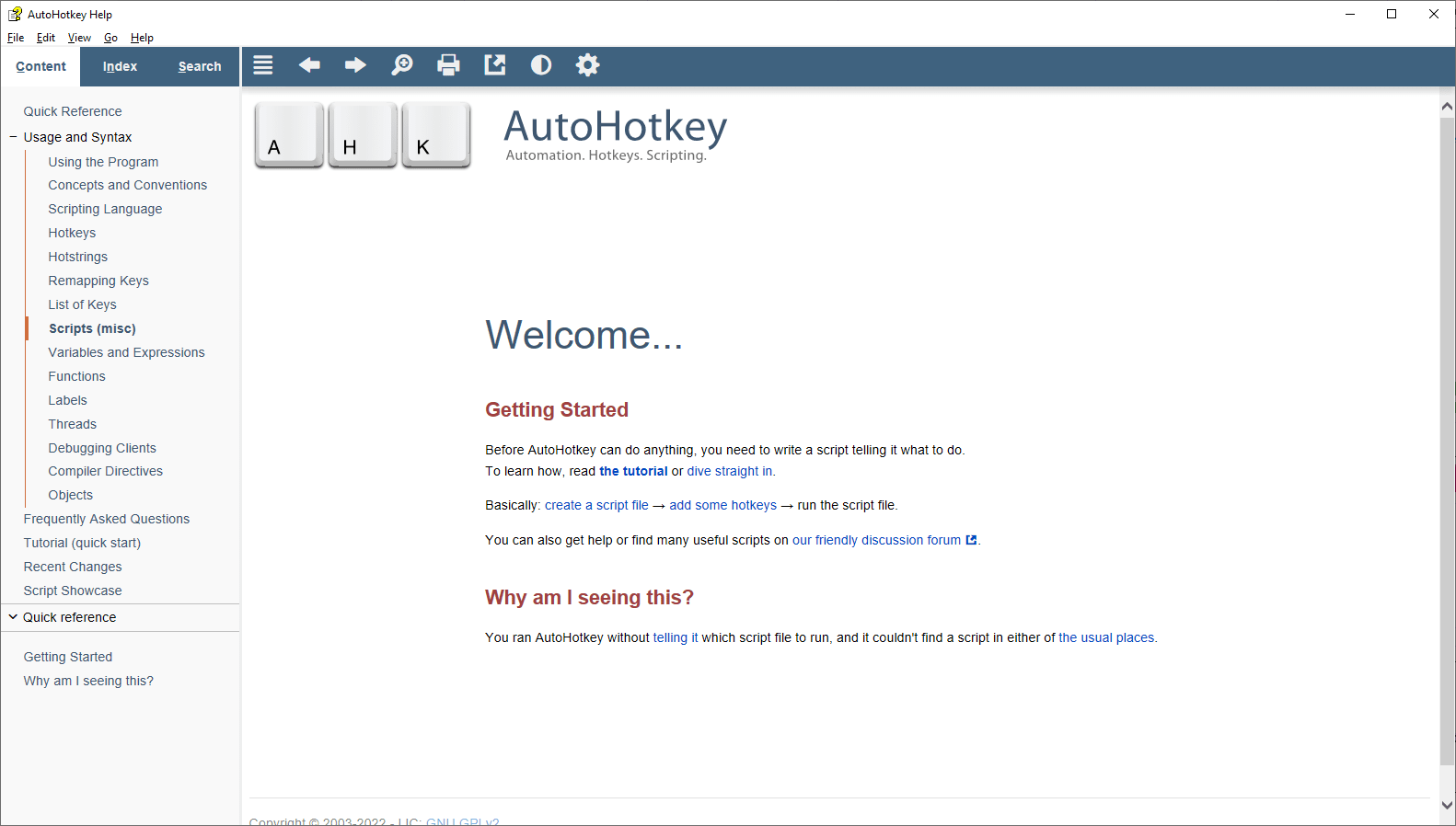Click the Getting Started heading

click(557, 409)
